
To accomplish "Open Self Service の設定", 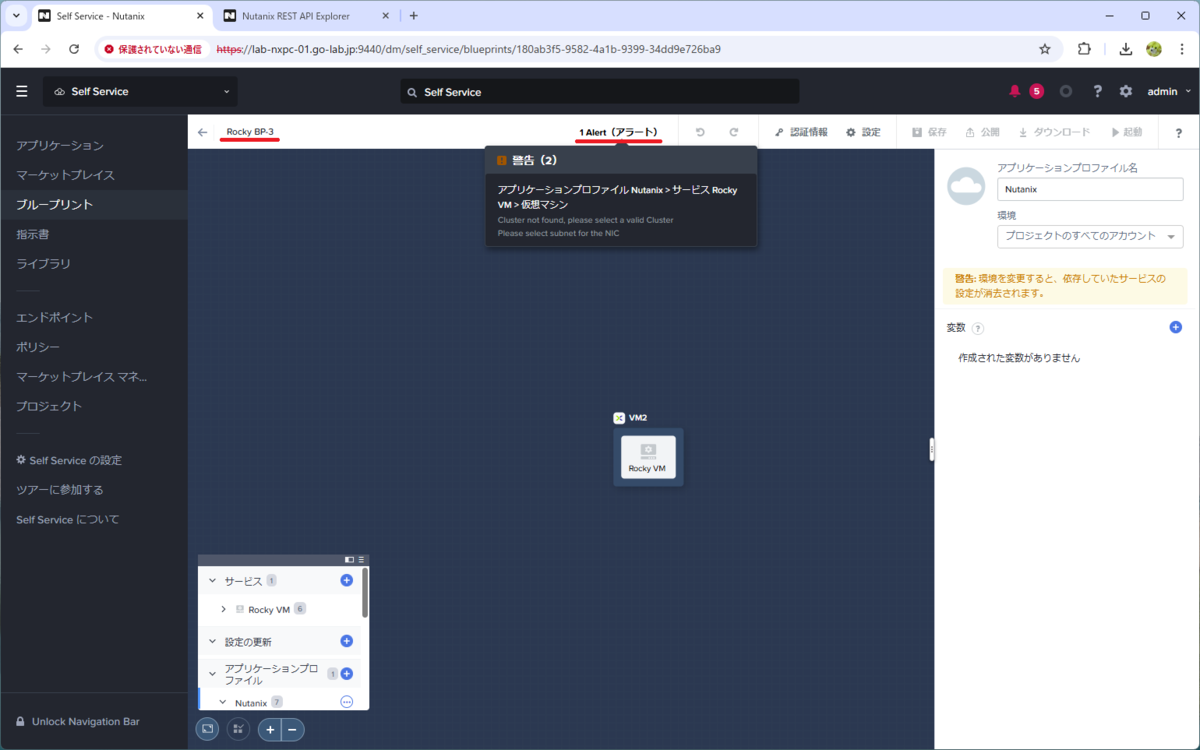I will 69,461.
